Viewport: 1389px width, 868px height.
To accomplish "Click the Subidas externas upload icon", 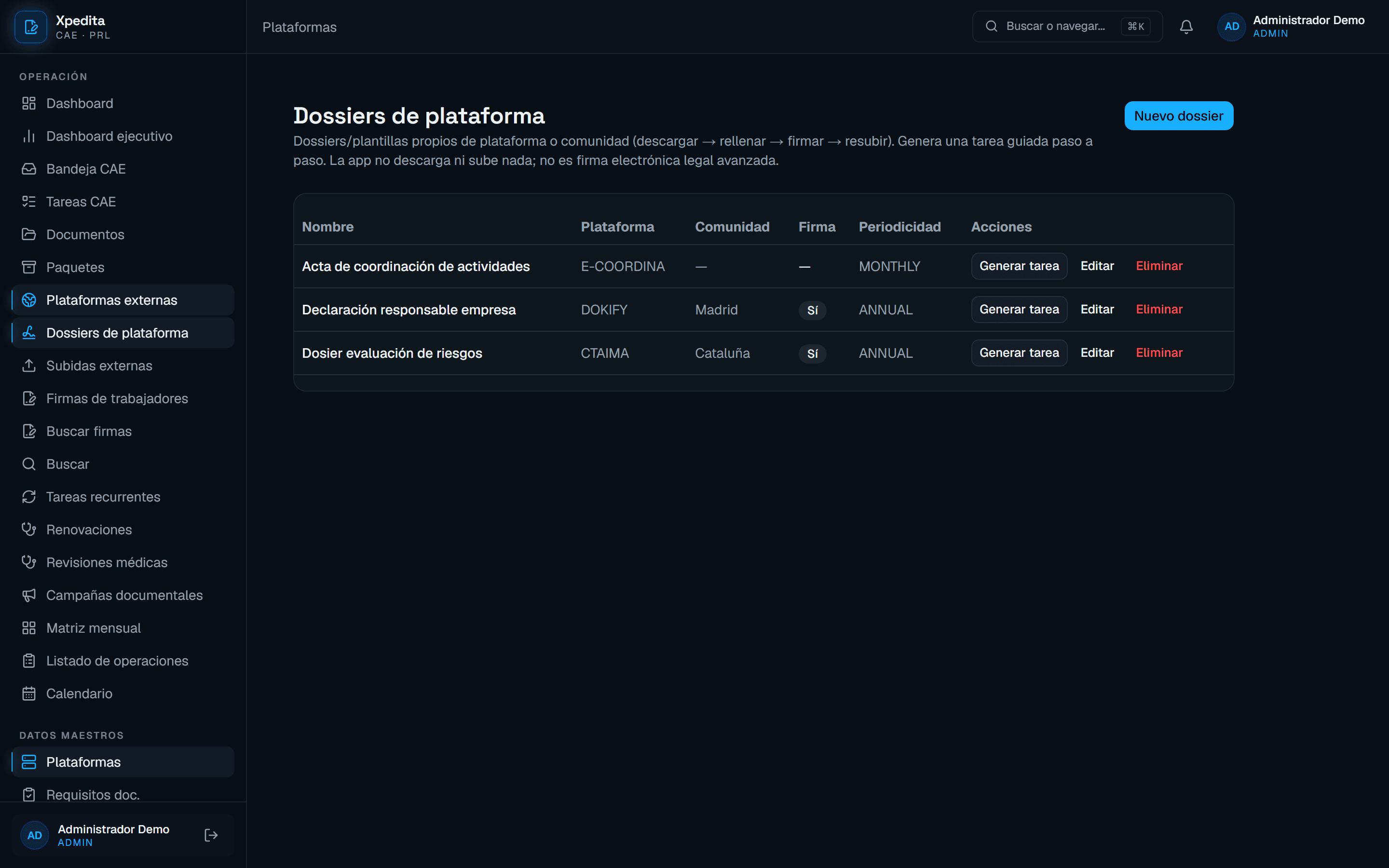I will pyautogui.click(x=29, y=366).
